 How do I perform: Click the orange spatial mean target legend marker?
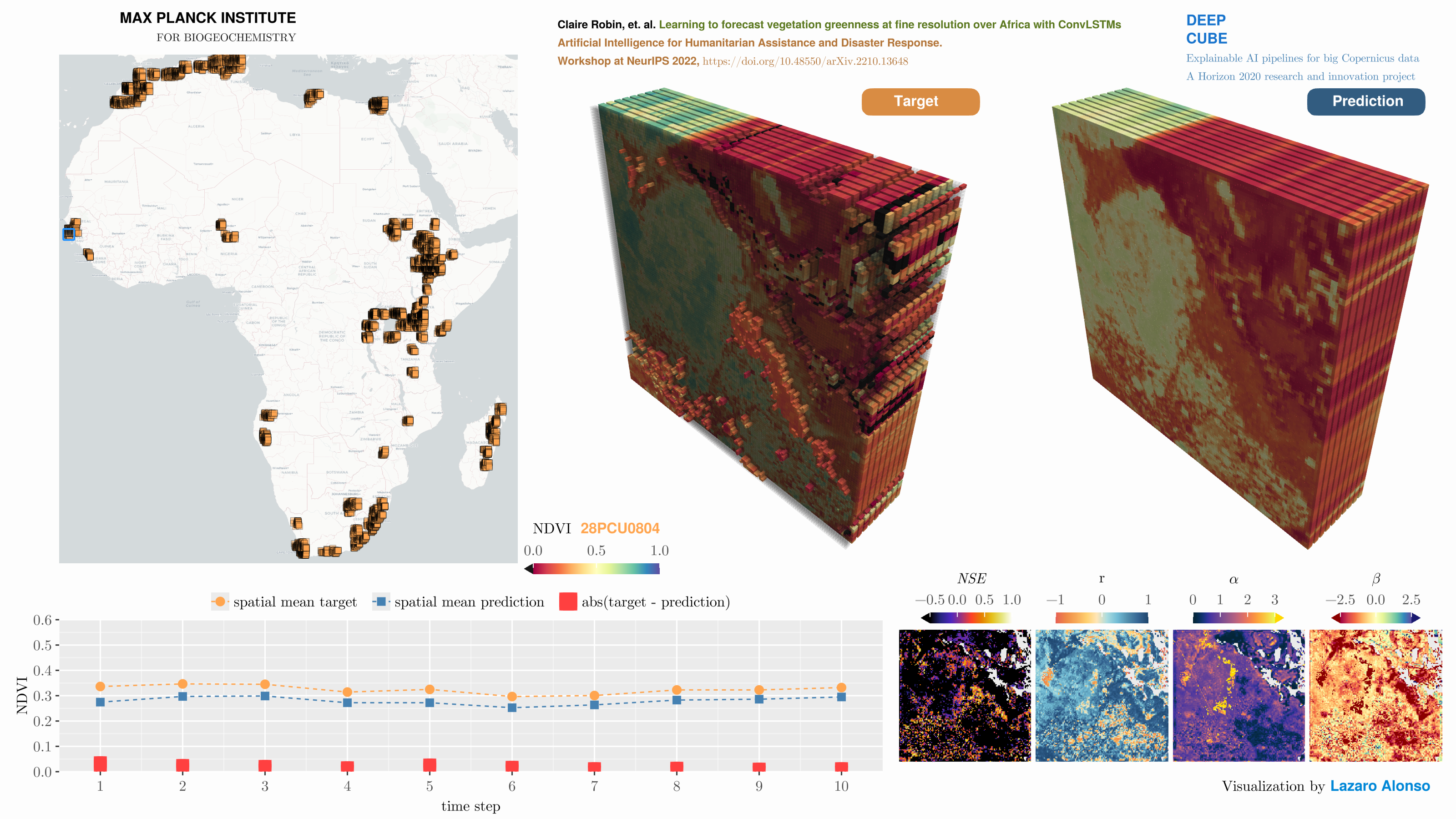point(220,602)
